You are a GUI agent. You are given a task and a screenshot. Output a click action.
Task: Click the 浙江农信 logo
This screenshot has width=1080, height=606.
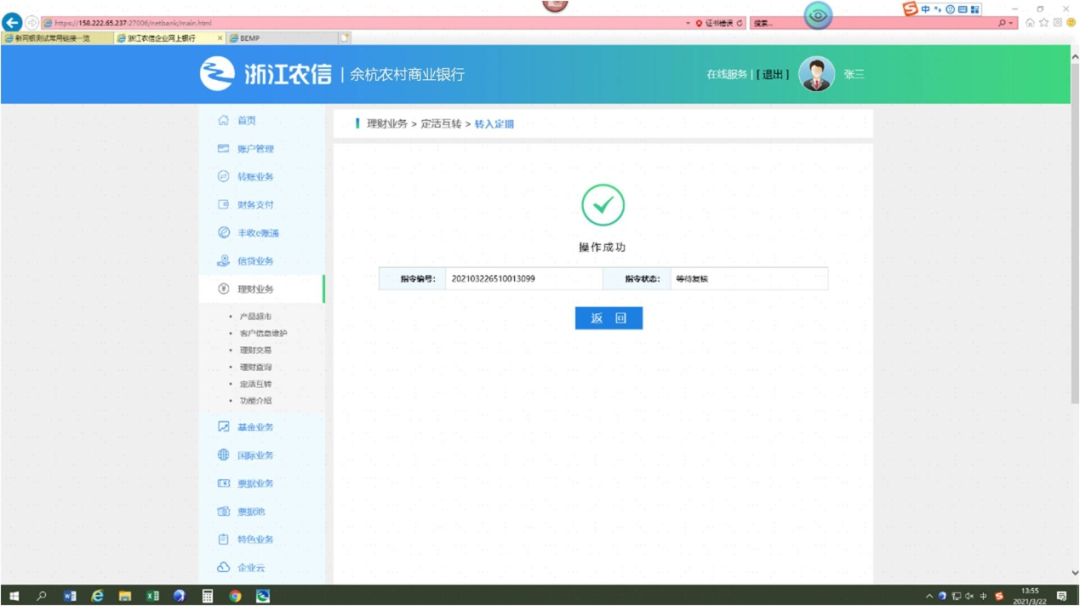(266, 74)
